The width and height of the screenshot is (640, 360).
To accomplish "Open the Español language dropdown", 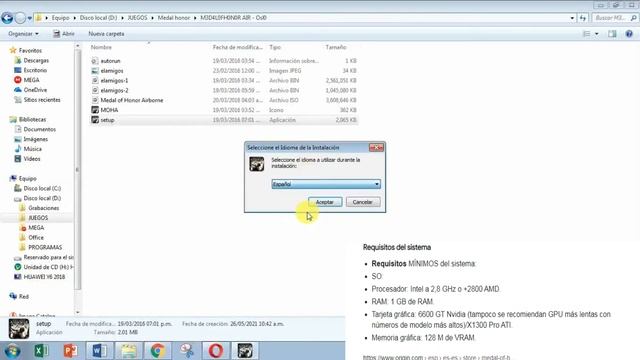I will (x=326, y=184).
